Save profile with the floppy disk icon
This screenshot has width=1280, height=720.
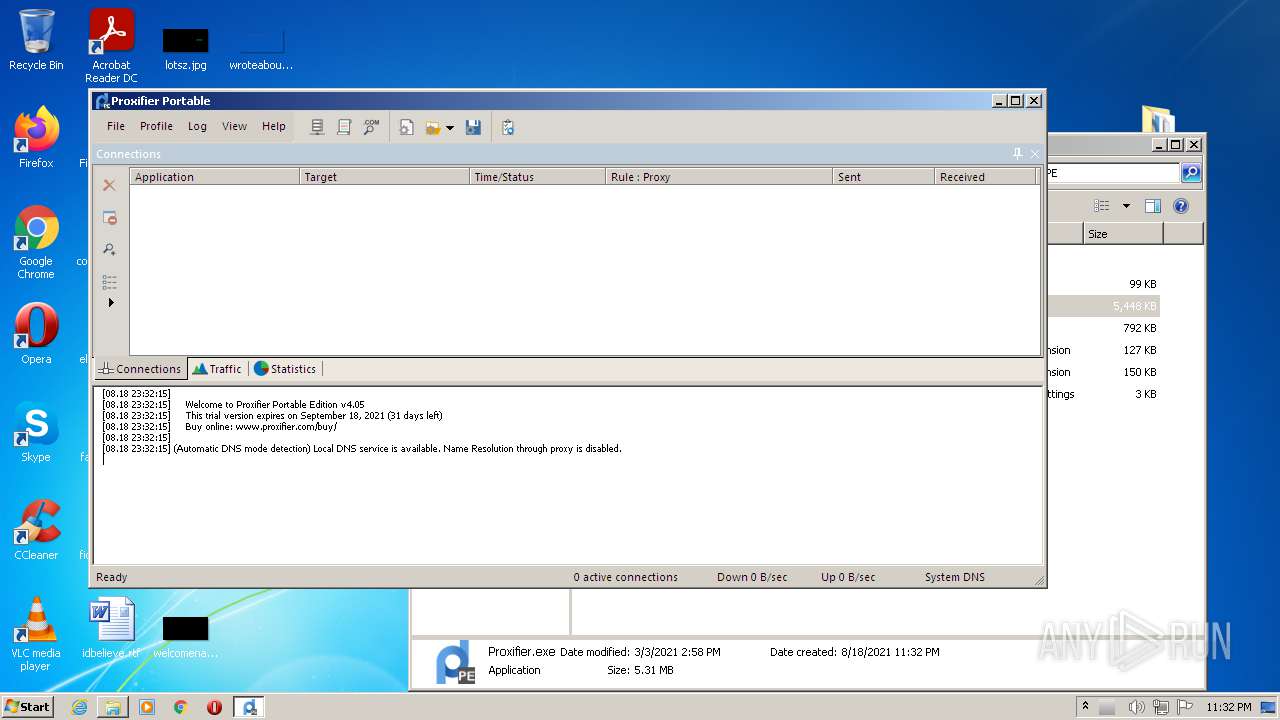[x=474, y=127]
